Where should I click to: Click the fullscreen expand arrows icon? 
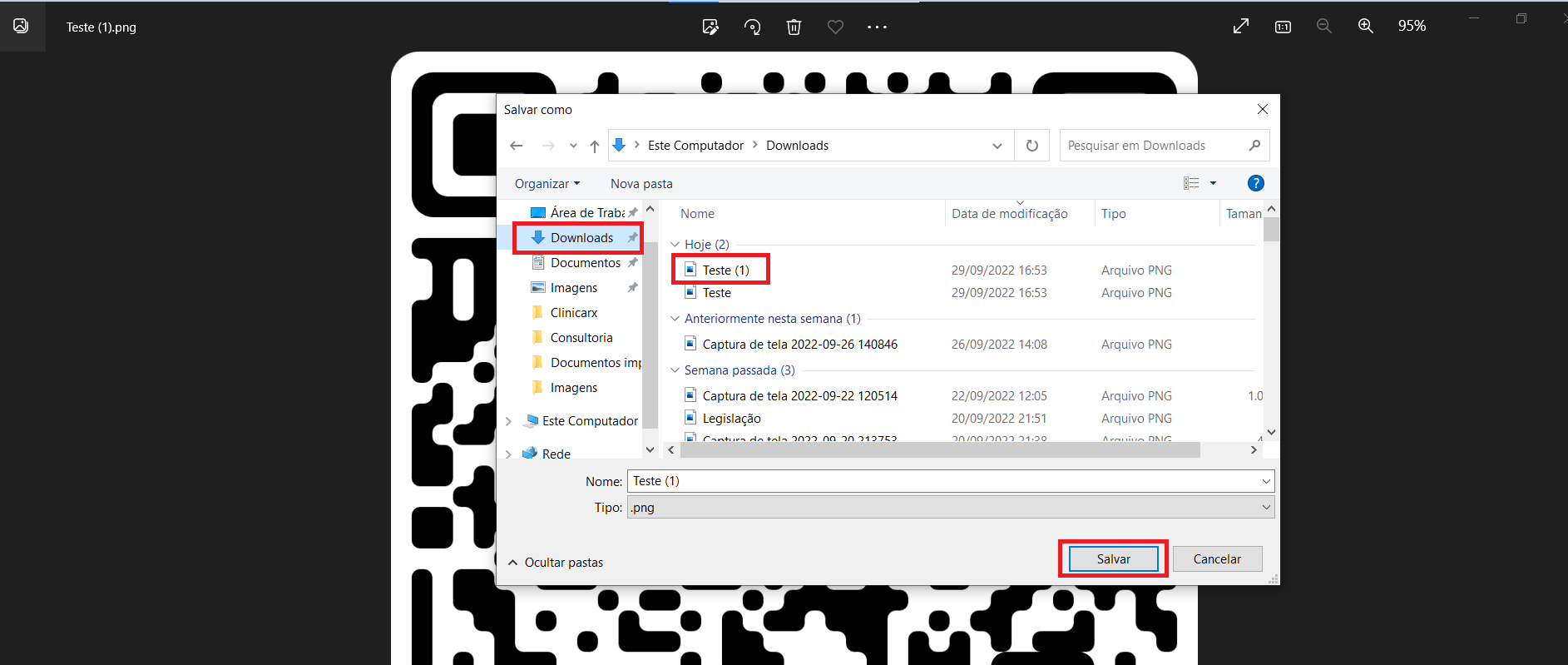1240,26
